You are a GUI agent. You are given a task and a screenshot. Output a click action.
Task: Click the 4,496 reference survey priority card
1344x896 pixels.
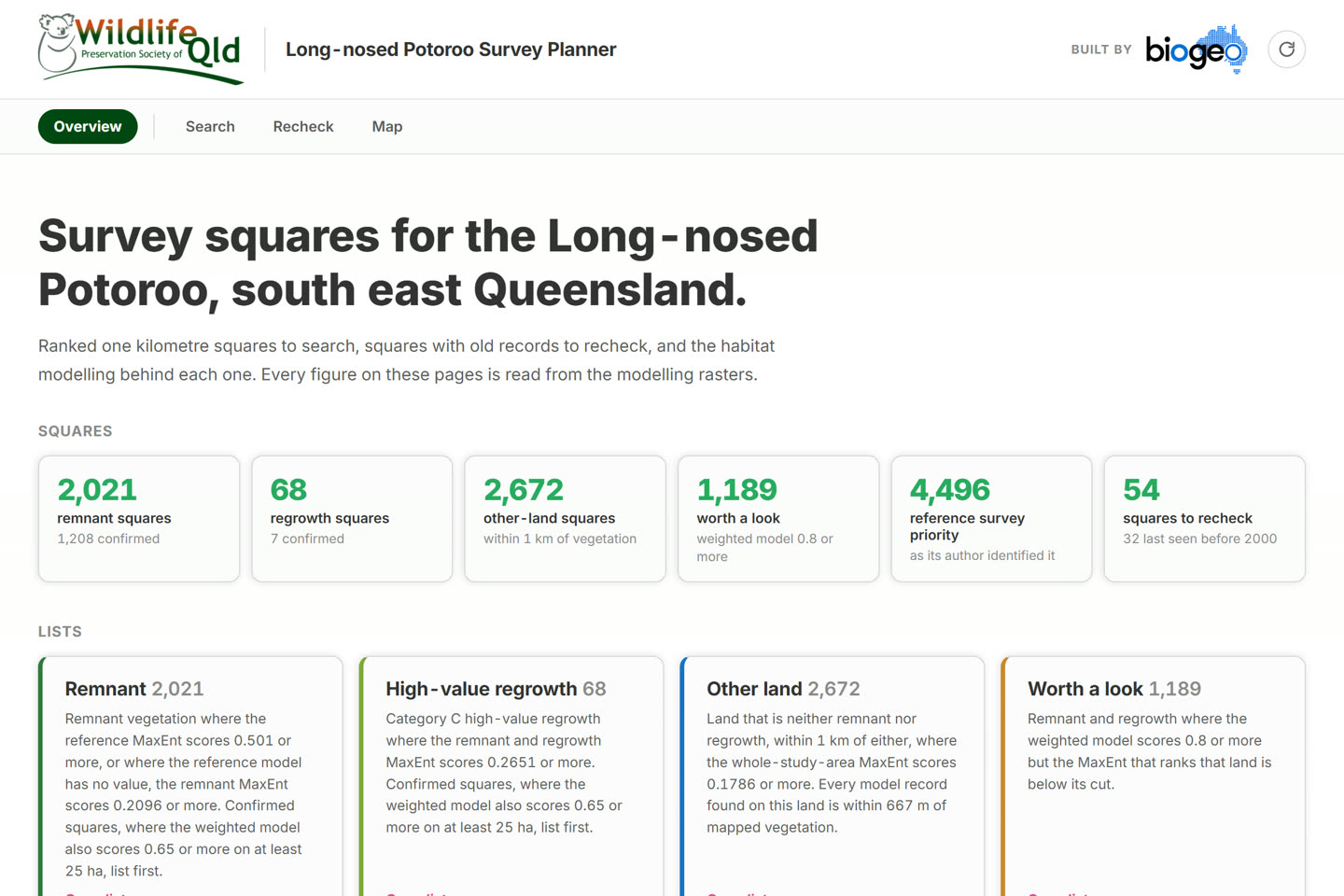coord(991,519)
